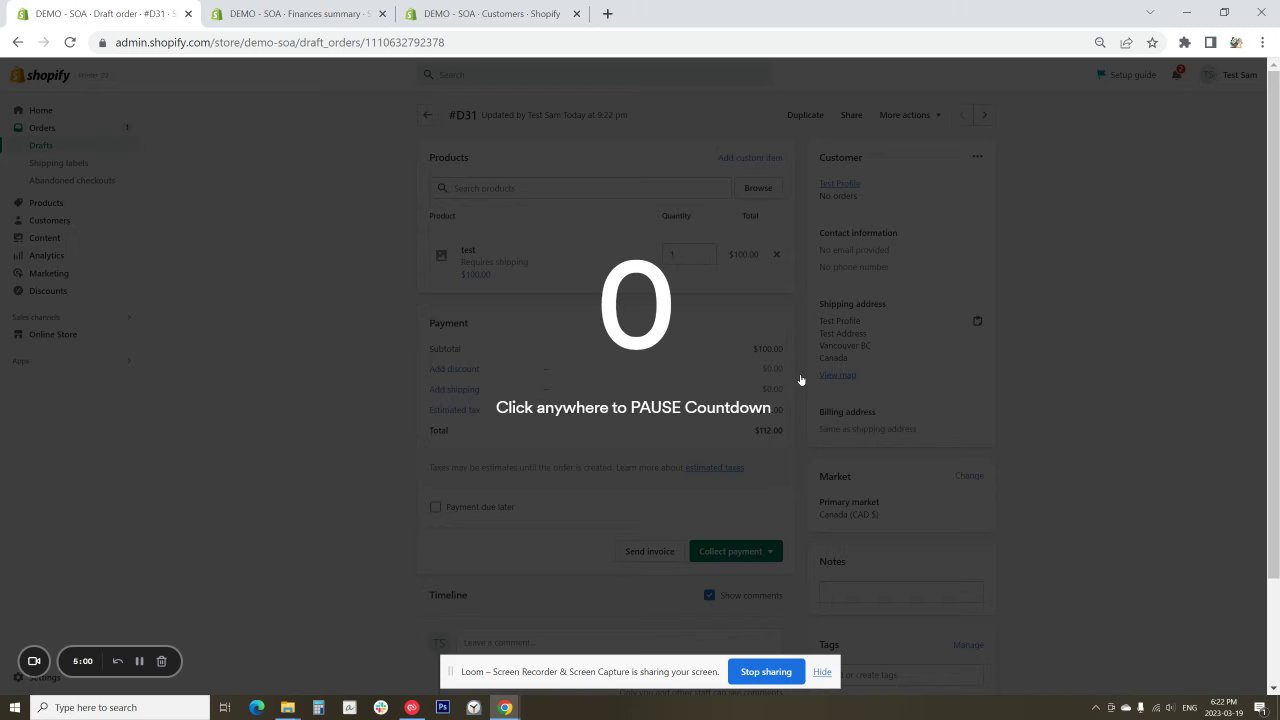1280x720 pixels.
Task: Close the Finances summary browser tab
Action: 382,14
